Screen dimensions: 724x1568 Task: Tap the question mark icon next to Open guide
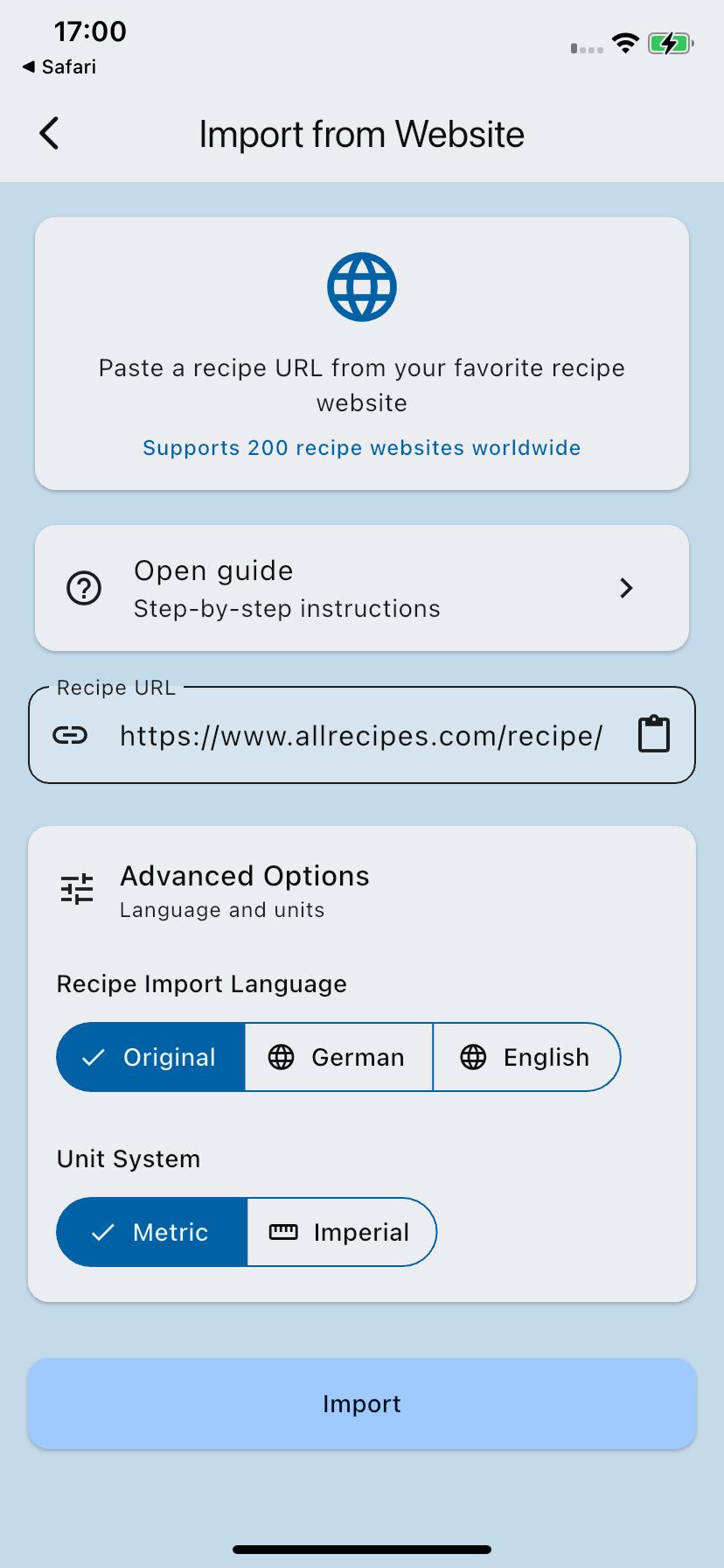point(83,588)
